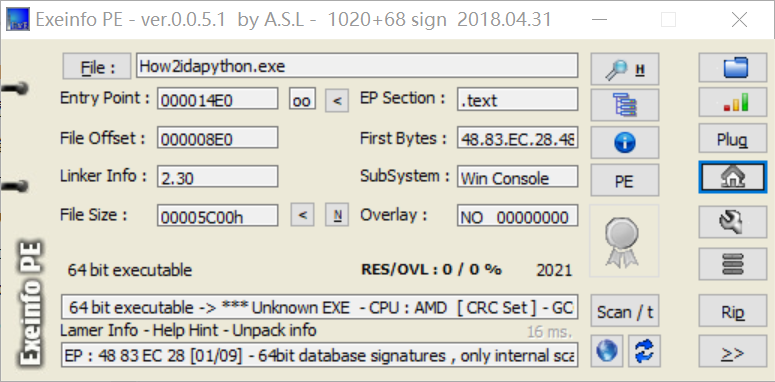
Task: Click the RES/OVL : 0 / 0 % text
Action: (431, 269)
